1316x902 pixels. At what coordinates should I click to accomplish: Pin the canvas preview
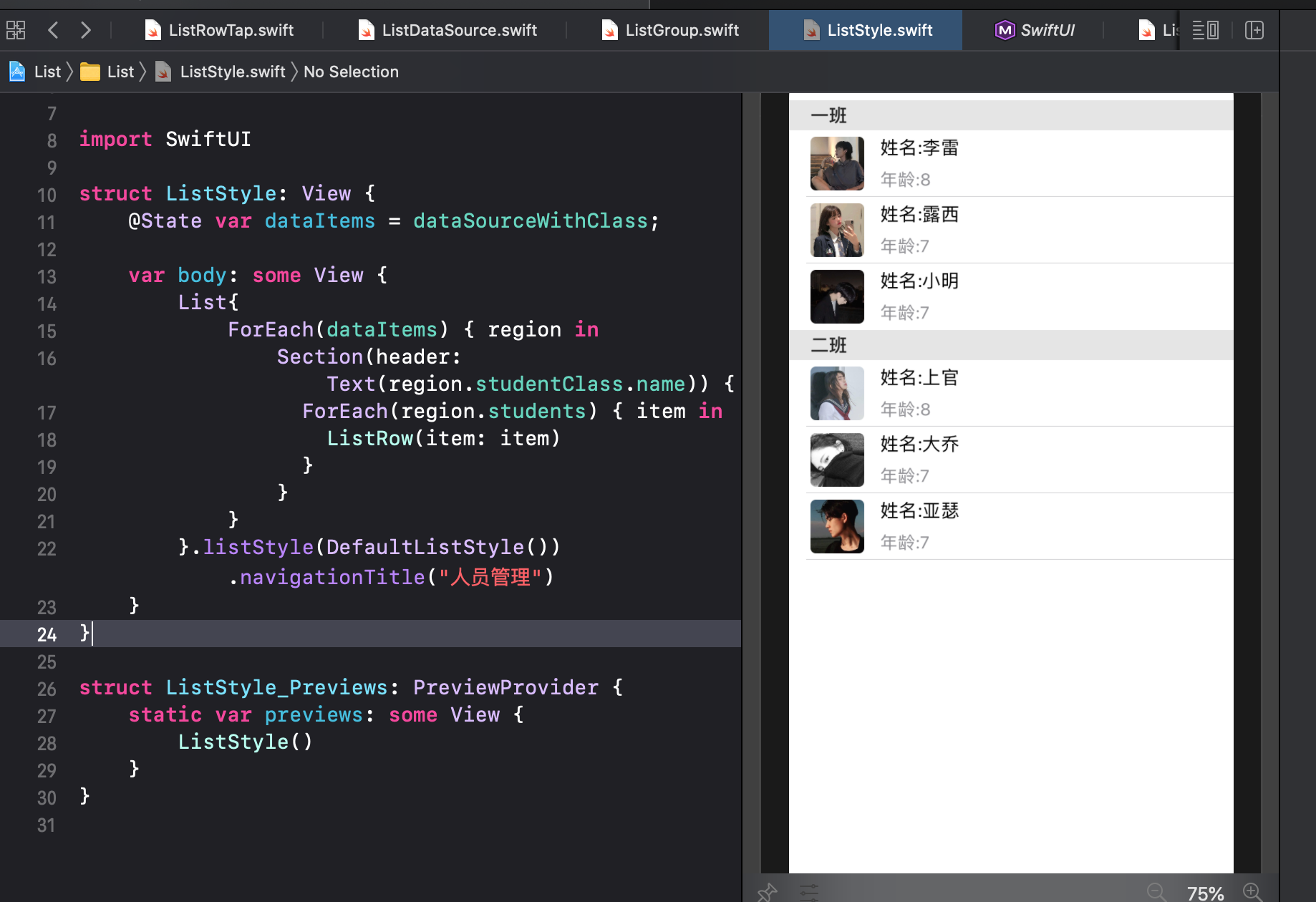(767, 892)
